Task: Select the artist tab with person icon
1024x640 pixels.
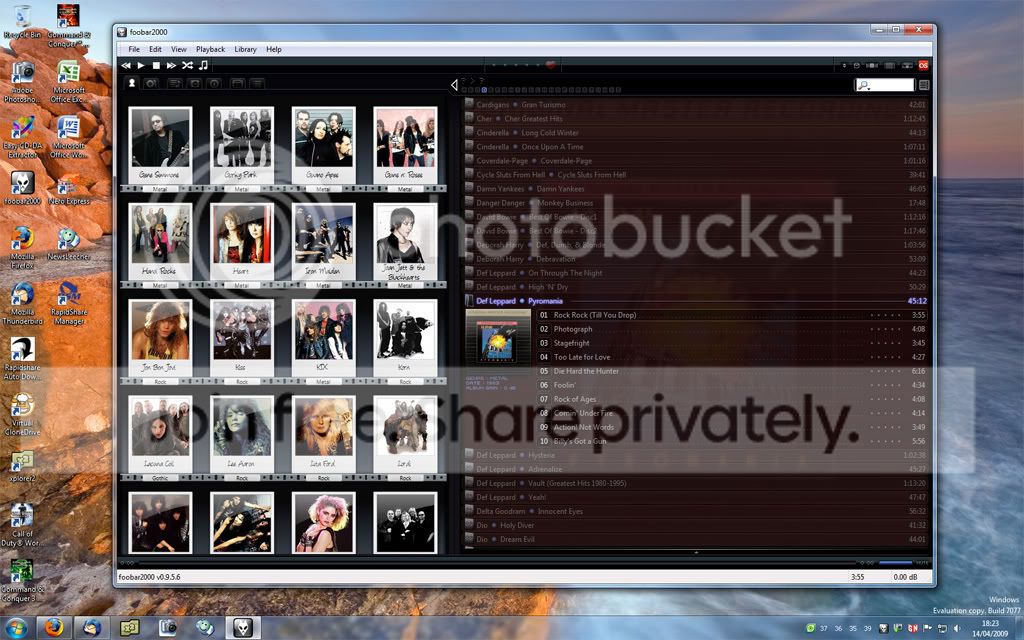Action: [132, 84]
